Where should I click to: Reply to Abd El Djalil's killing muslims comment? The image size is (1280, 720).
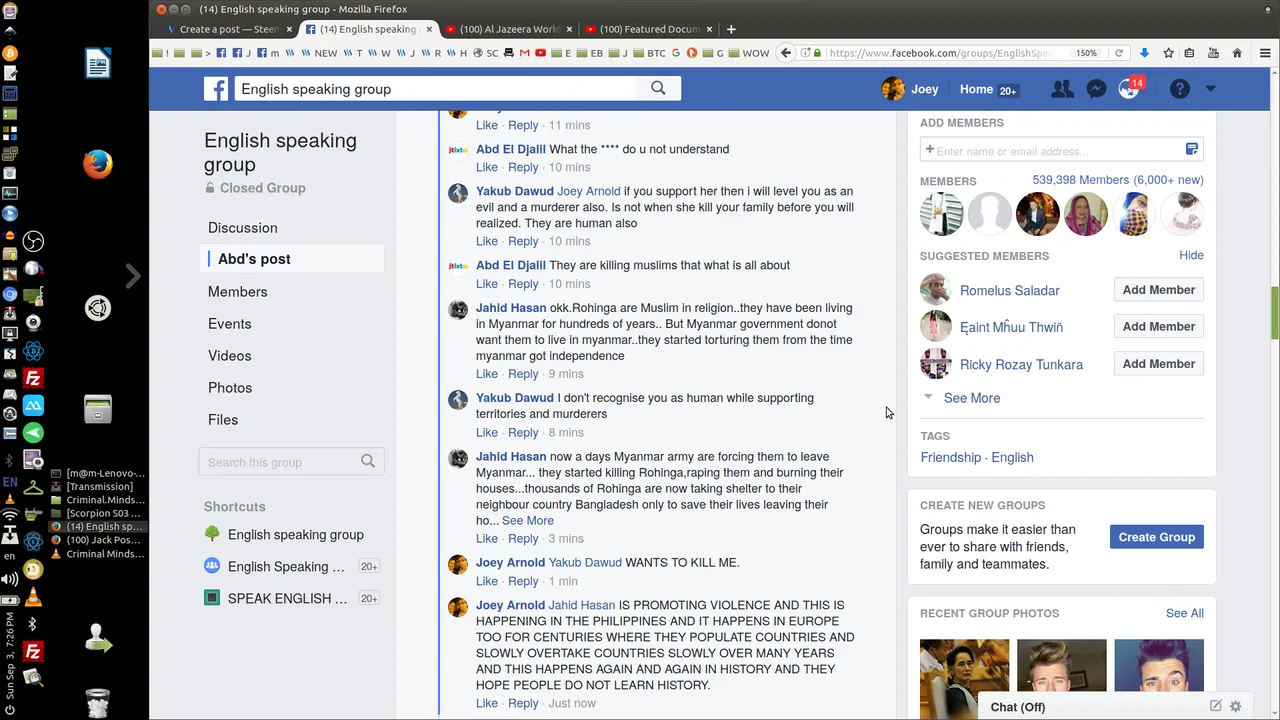pos(523,284)
